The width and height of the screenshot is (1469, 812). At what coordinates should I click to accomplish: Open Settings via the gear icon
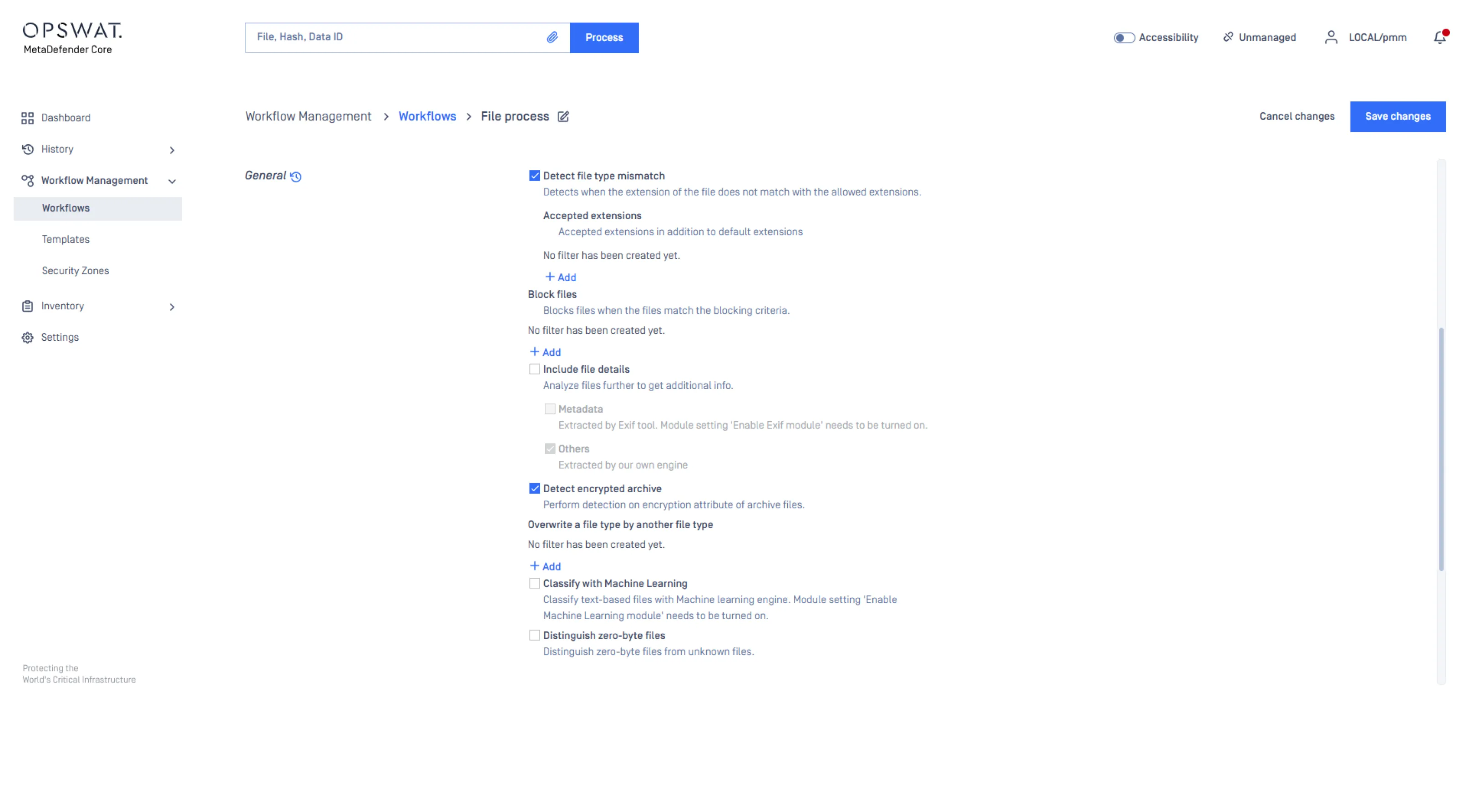tap(27, 338)
